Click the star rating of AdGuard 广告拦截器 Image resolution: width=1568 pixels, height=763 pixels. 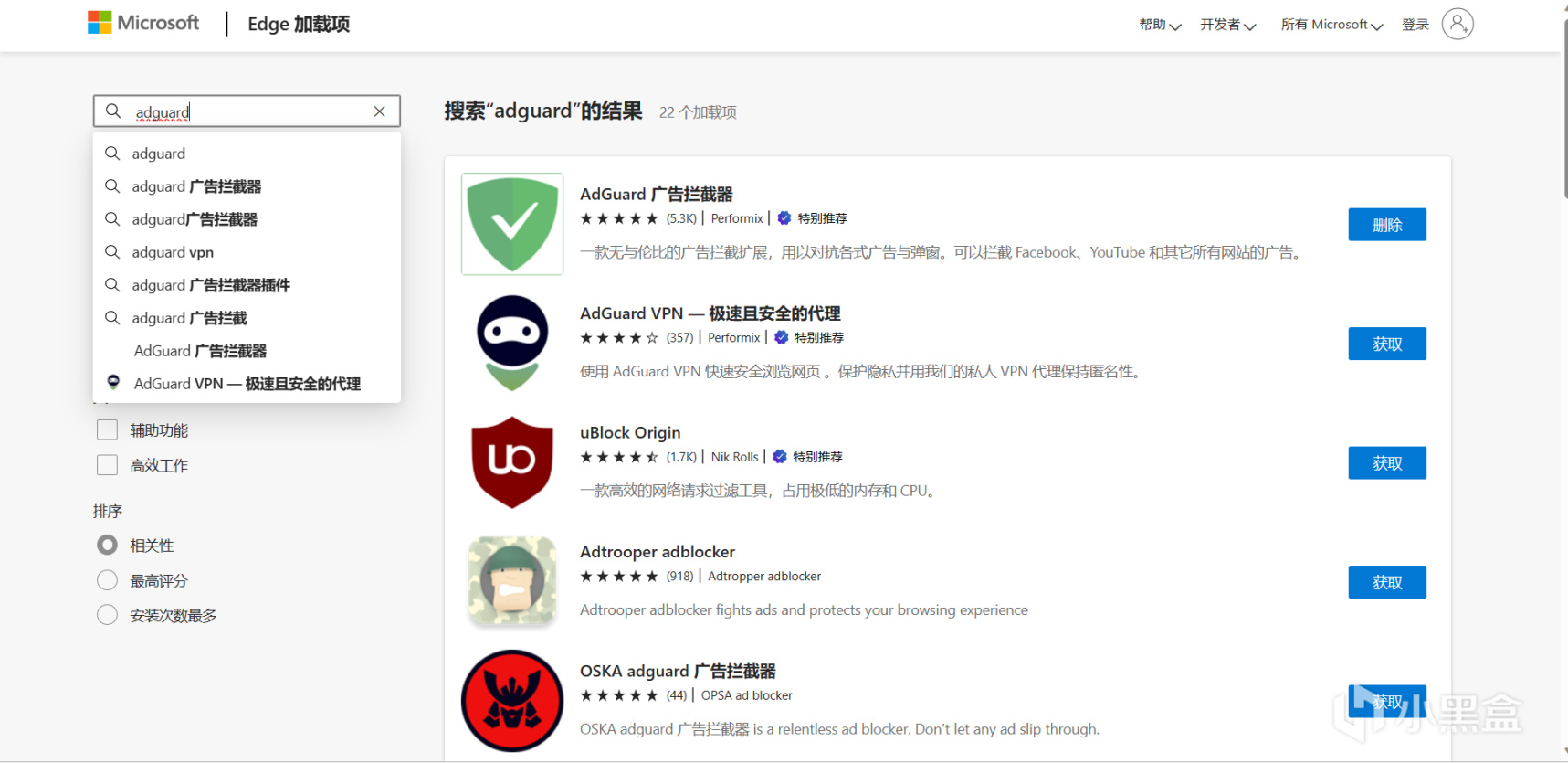(x=619, y=218)
